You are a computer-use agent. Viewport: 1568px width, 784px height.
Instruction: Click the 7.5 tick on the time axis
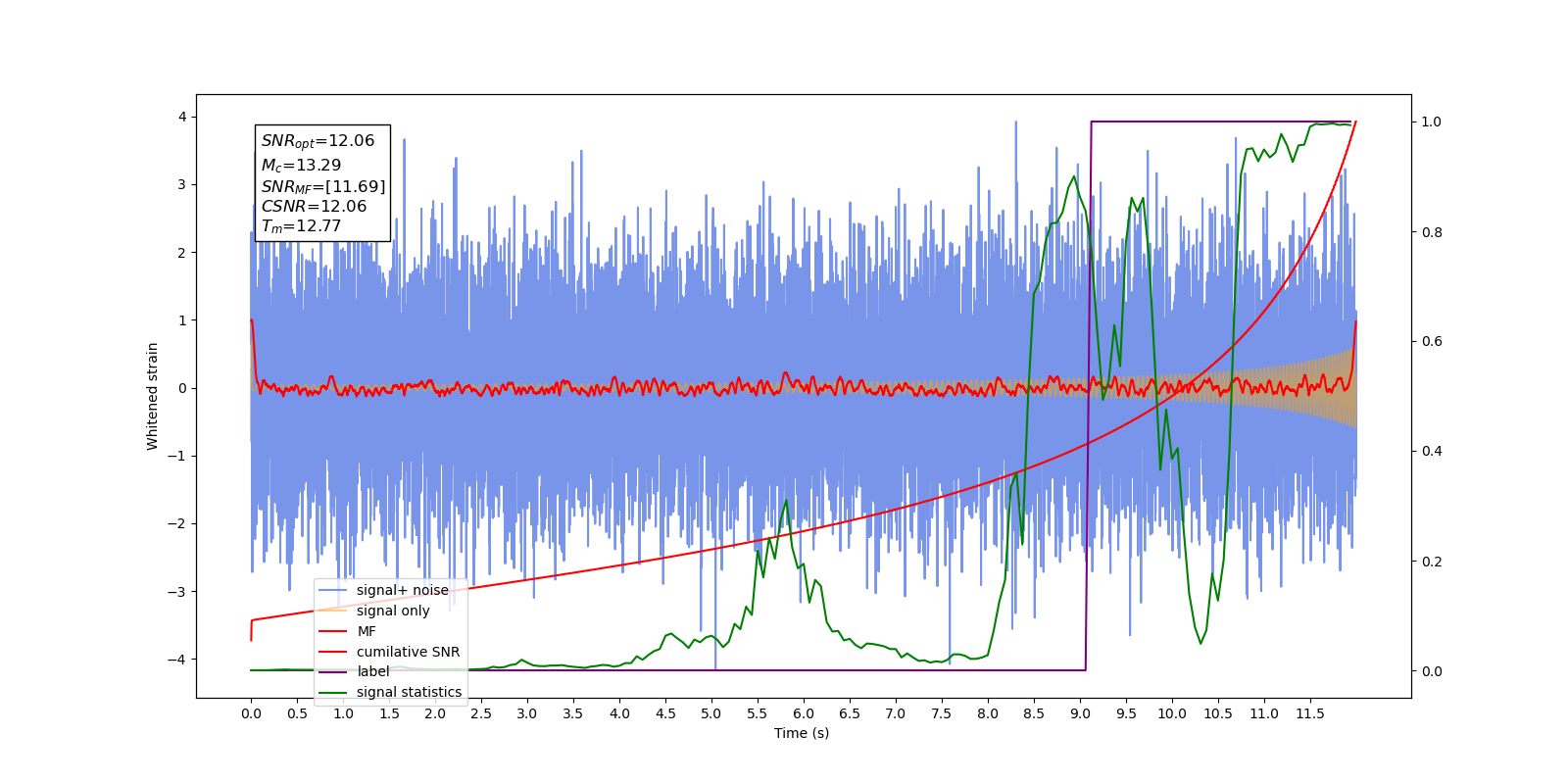point(942,713)
